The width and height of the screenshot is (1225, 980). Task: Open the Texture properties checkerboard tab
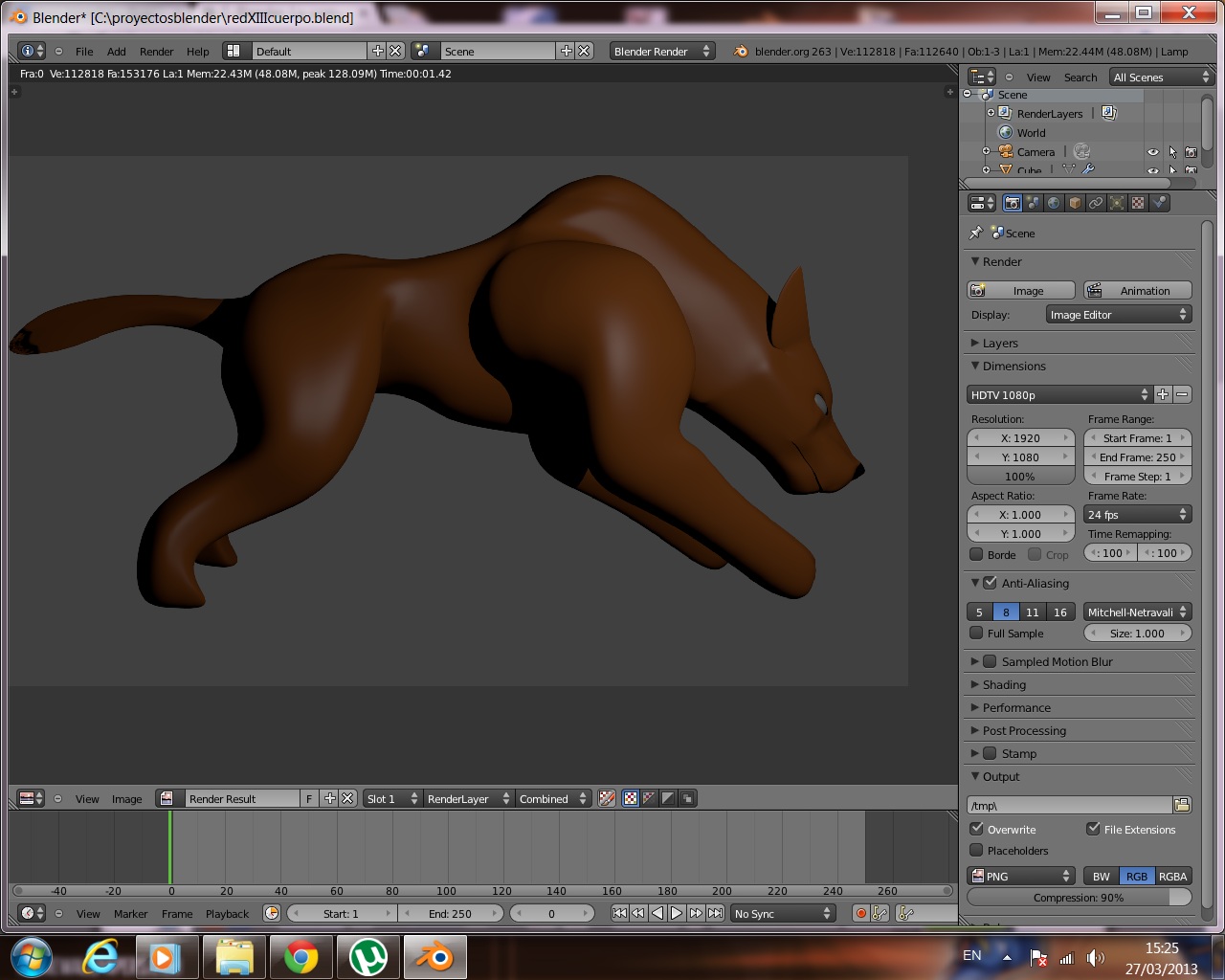(x=1138, y=203)
